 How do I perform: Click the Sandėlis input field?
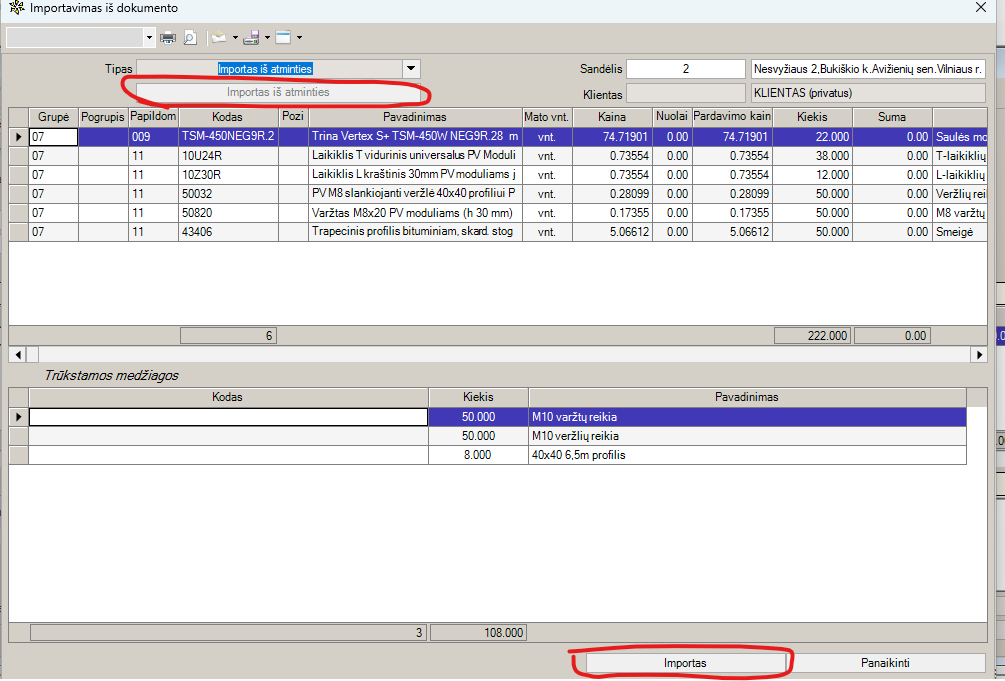tap(685, 69)
